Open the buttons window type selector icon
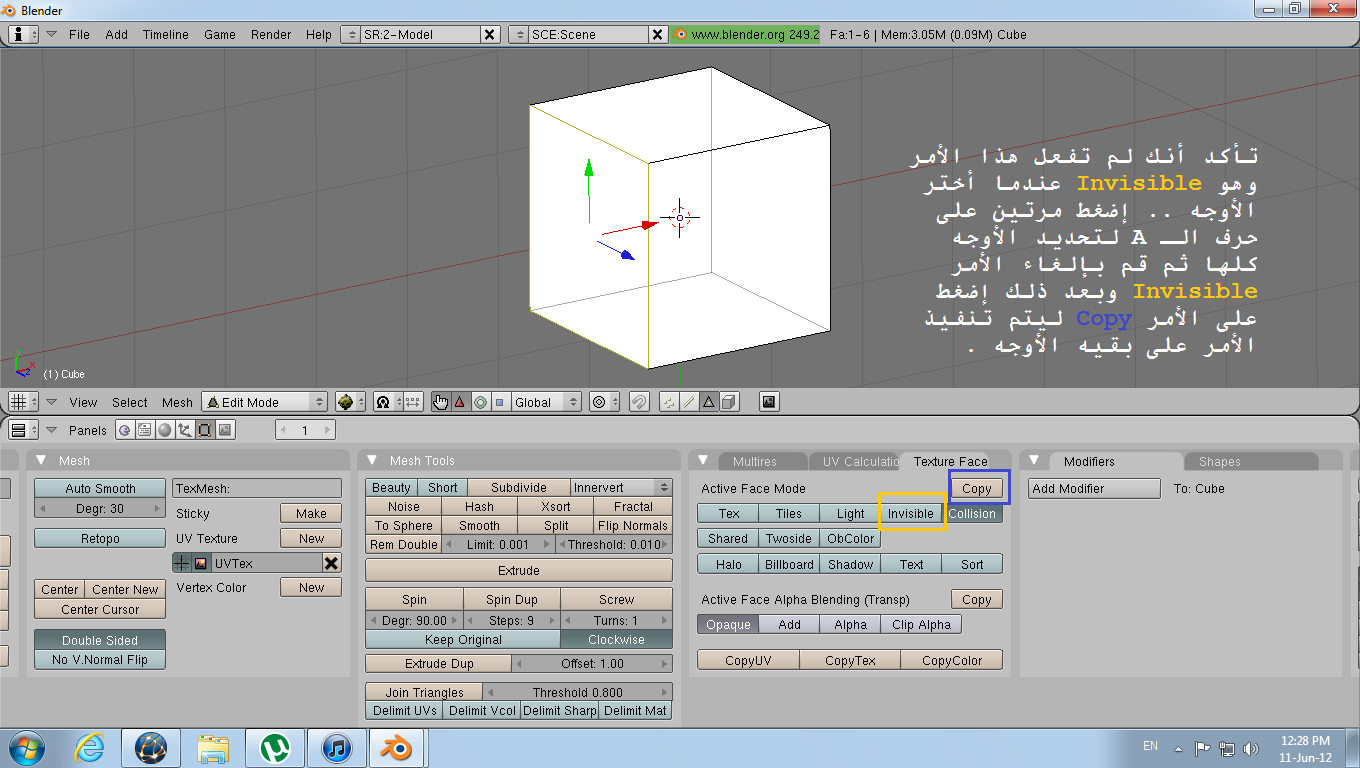 point(24,430)
